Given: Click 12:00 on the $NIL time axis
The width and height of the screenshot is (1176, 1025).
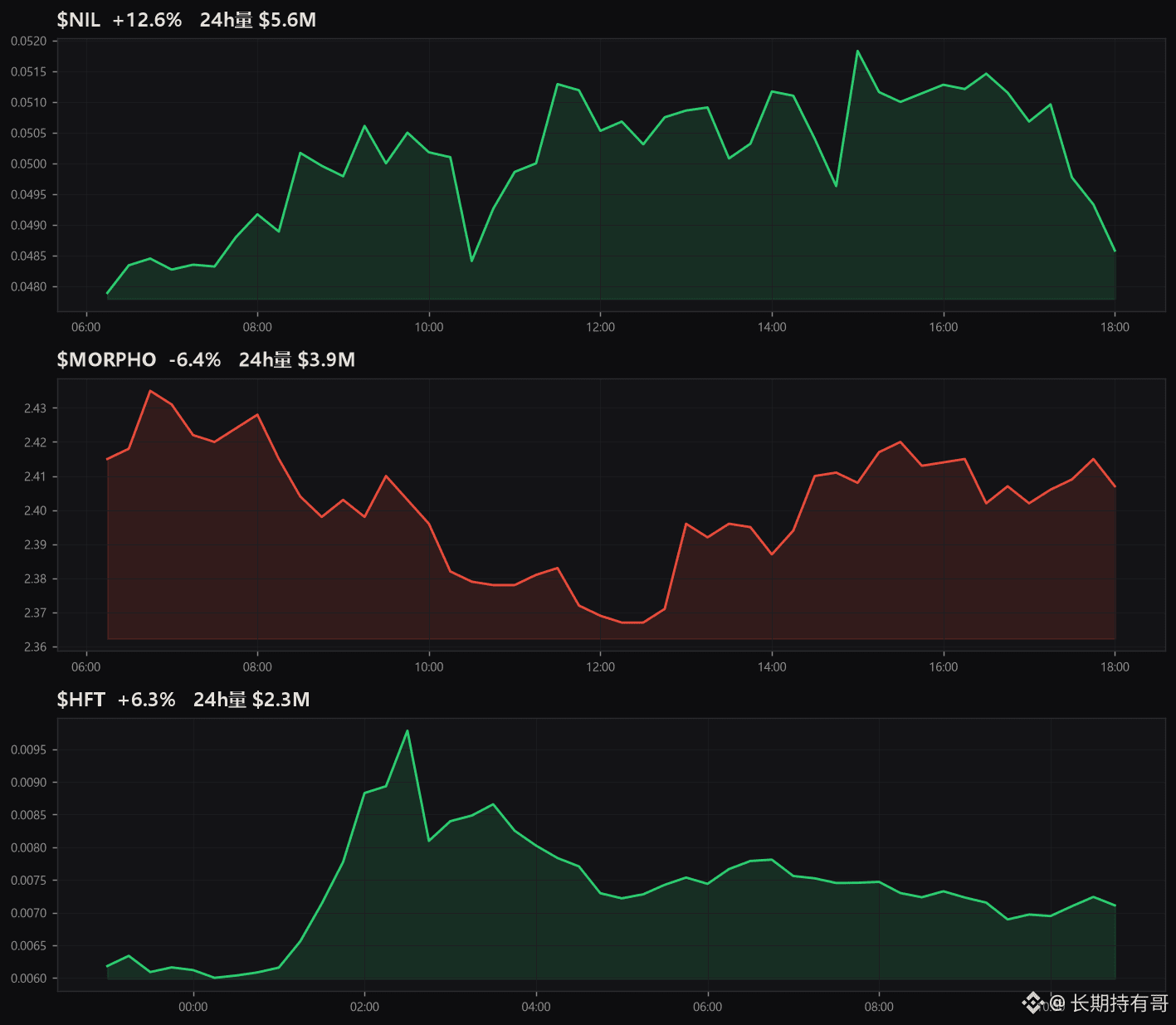Looking at the screenshot, I should coord(601,327).
